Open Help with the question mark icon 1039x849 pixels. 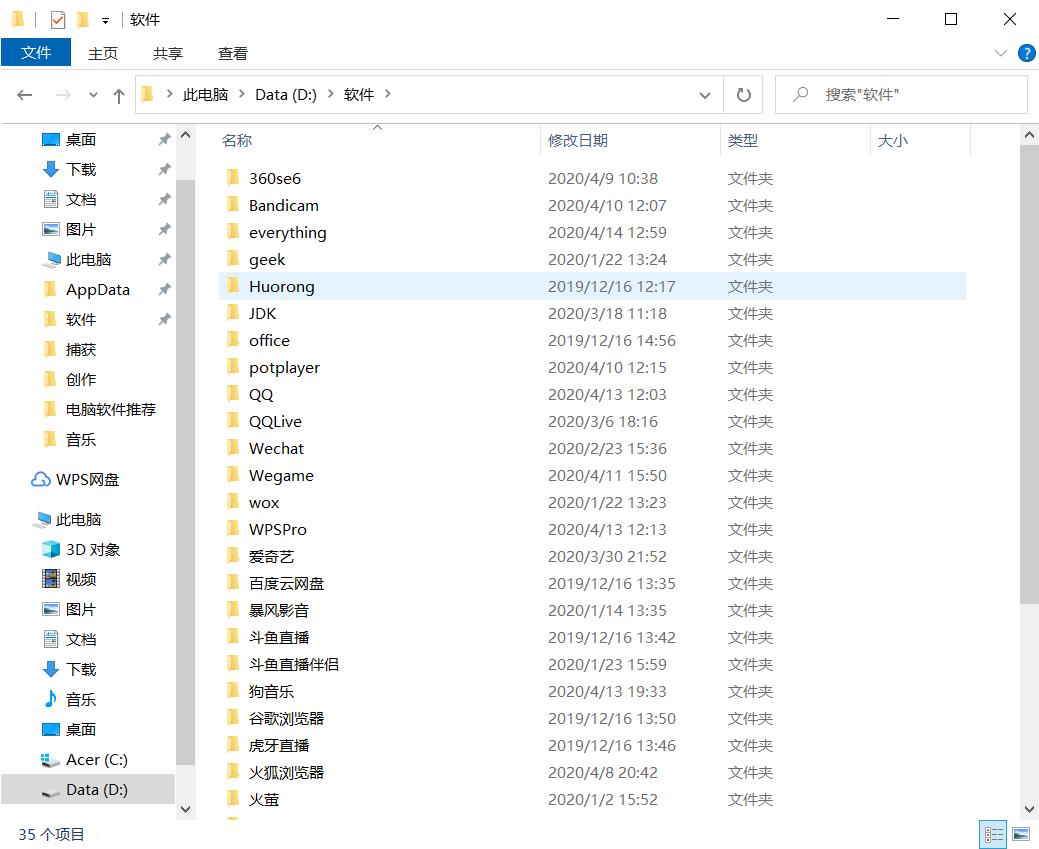(x=1027, y=53)
